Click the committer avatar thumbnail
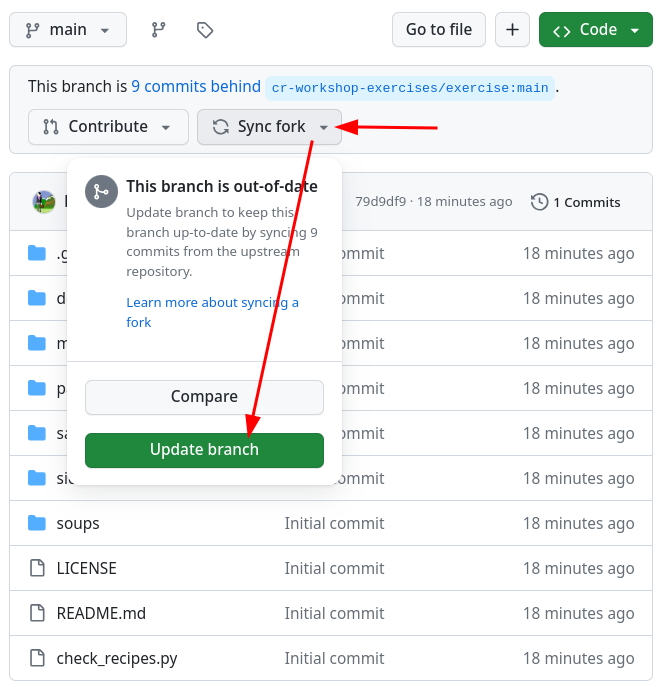The width and height of the screenshot is (664, 687). pos(44,202)
